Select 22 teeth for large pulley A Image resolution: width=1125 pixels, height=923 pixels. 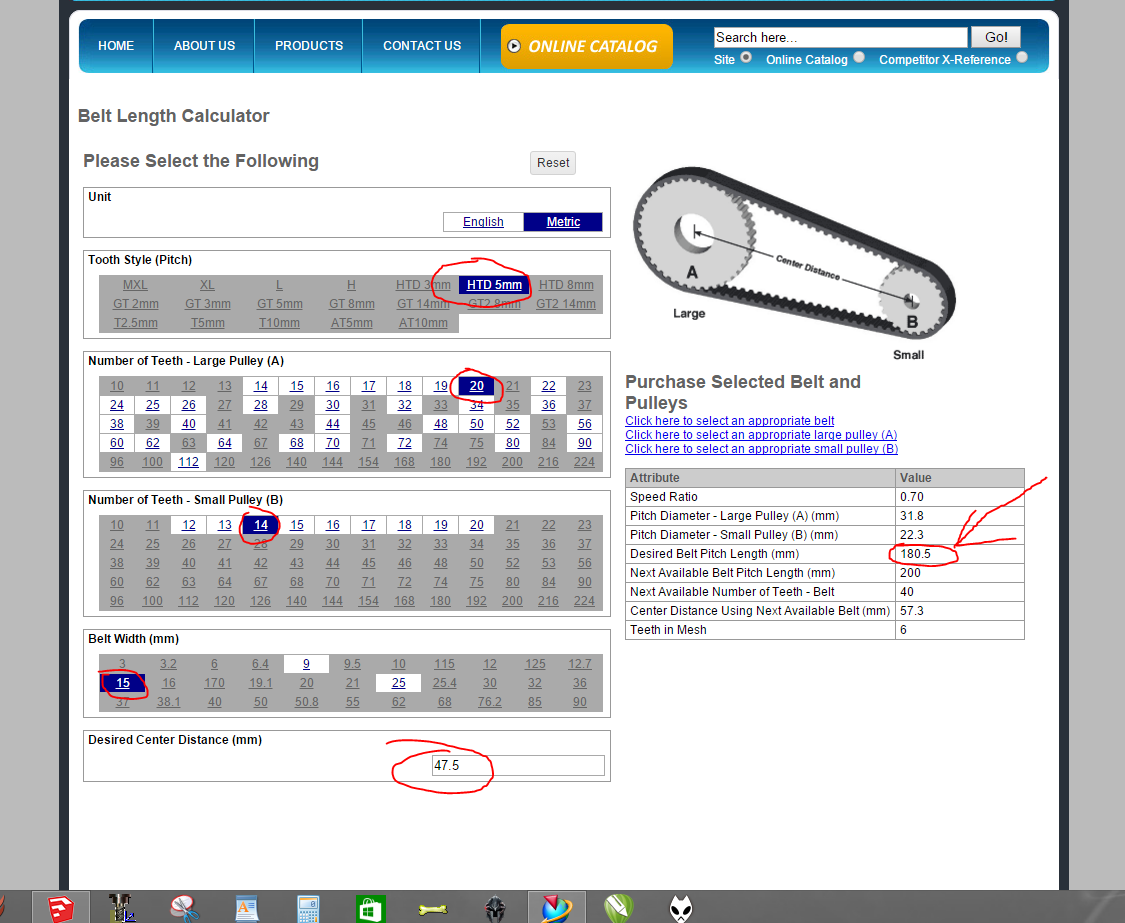coord(549,386)
